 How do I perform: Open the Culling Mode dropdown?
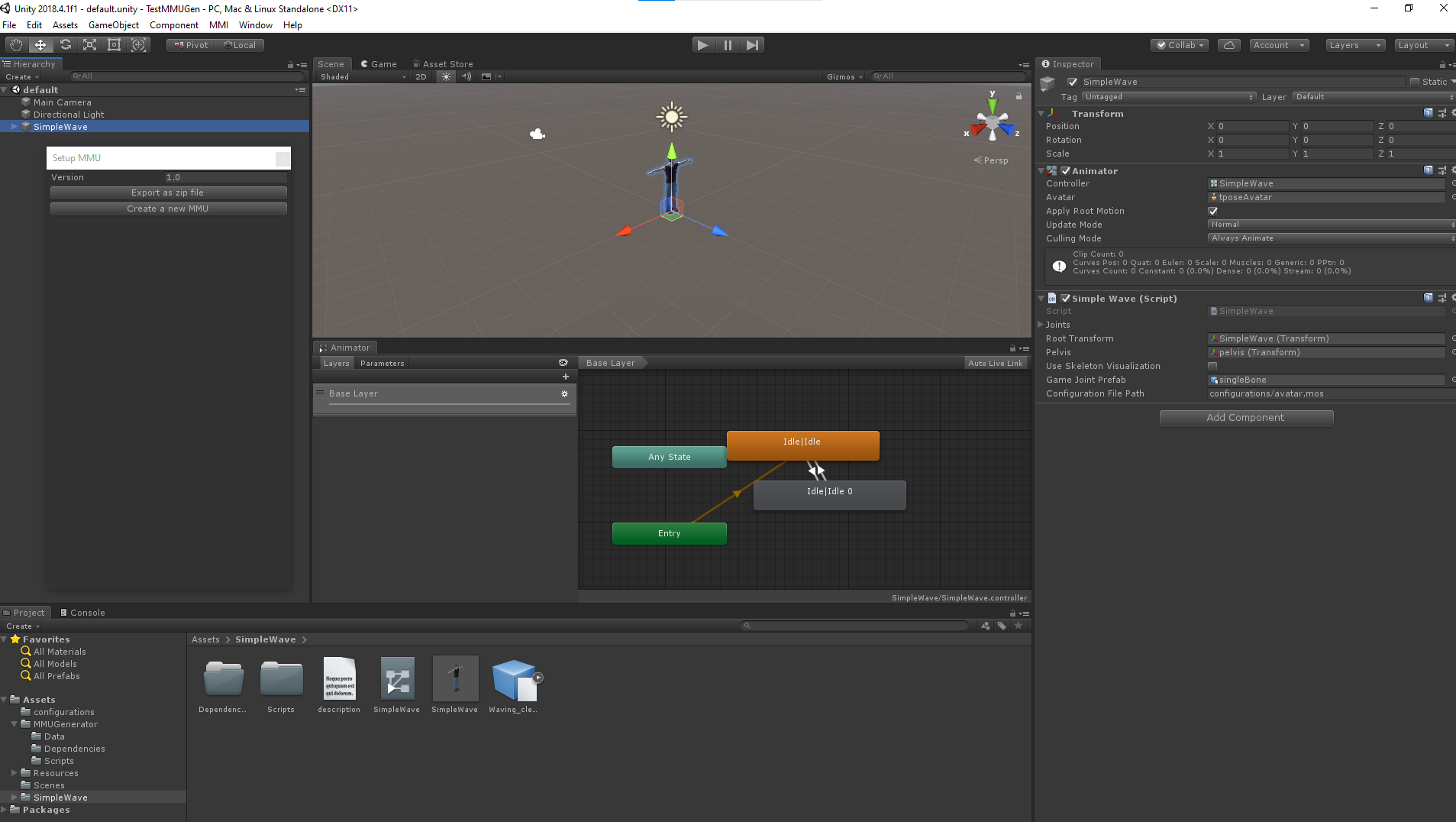click(1332, 238)
